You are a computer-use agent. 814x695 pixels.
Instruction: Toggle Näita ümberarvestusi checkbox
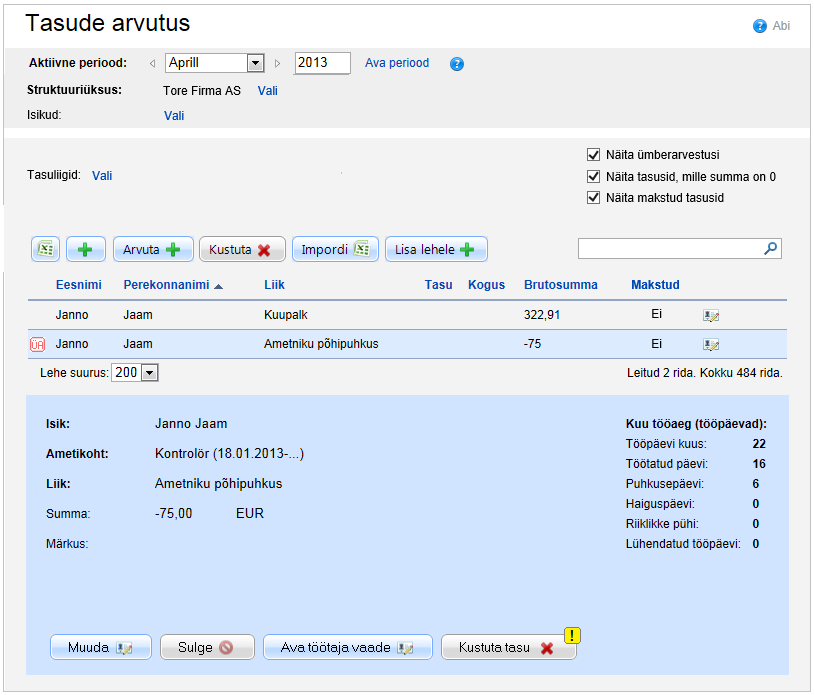tap(594, 155)
